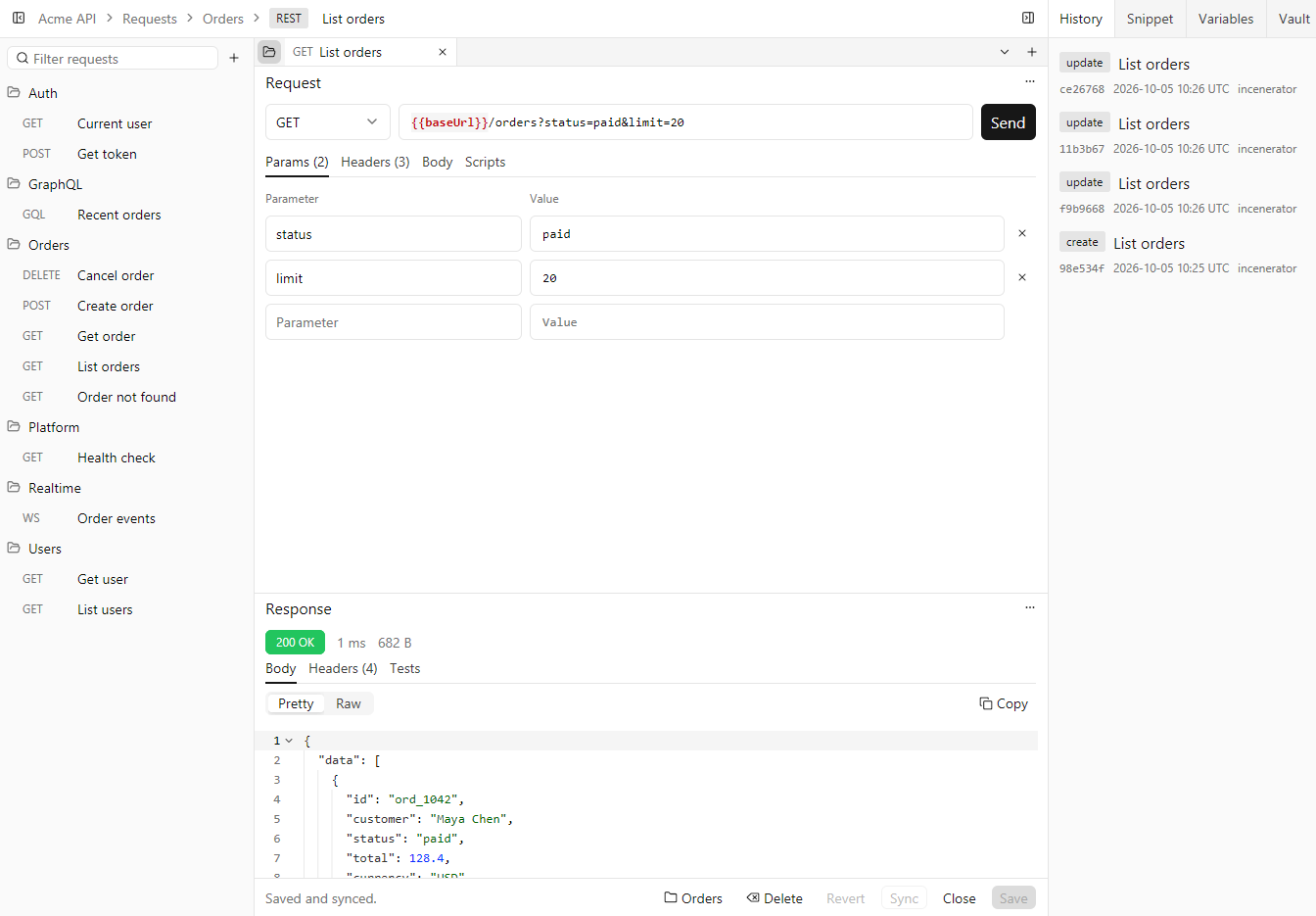
Task: Click the empty Parameter name field
Action: pos(394,322)
